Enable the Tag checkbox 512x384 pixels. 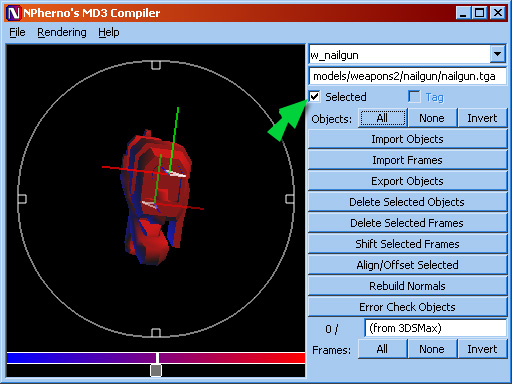pos(414,97)
